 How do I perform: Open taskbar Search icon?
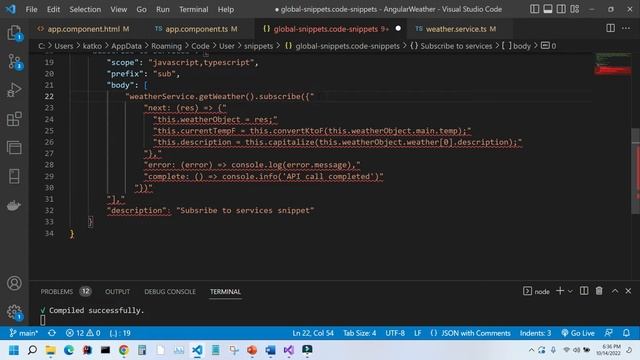click(x=32, y=350)
